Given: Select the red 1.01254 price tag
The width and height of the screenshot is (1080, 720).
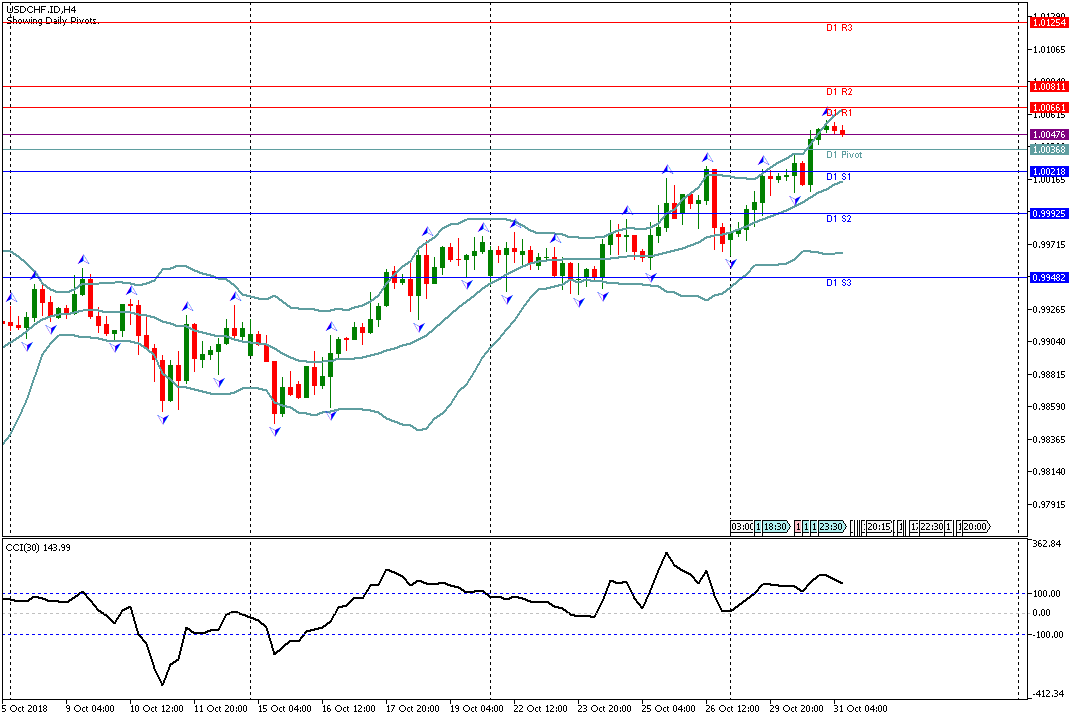Looking at the screenshot, I should coord(1049,21).
